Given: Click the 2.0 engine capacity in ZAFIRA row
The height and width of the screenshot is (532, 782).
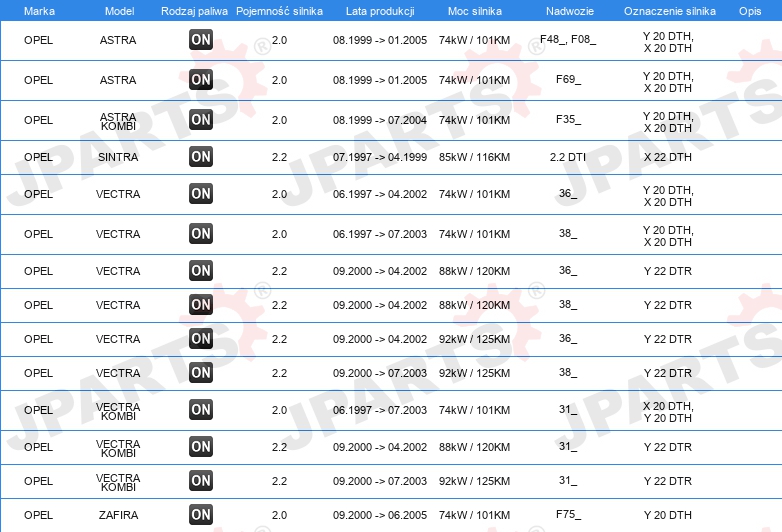Looking at the screenshot, I should tap(279, 515).
